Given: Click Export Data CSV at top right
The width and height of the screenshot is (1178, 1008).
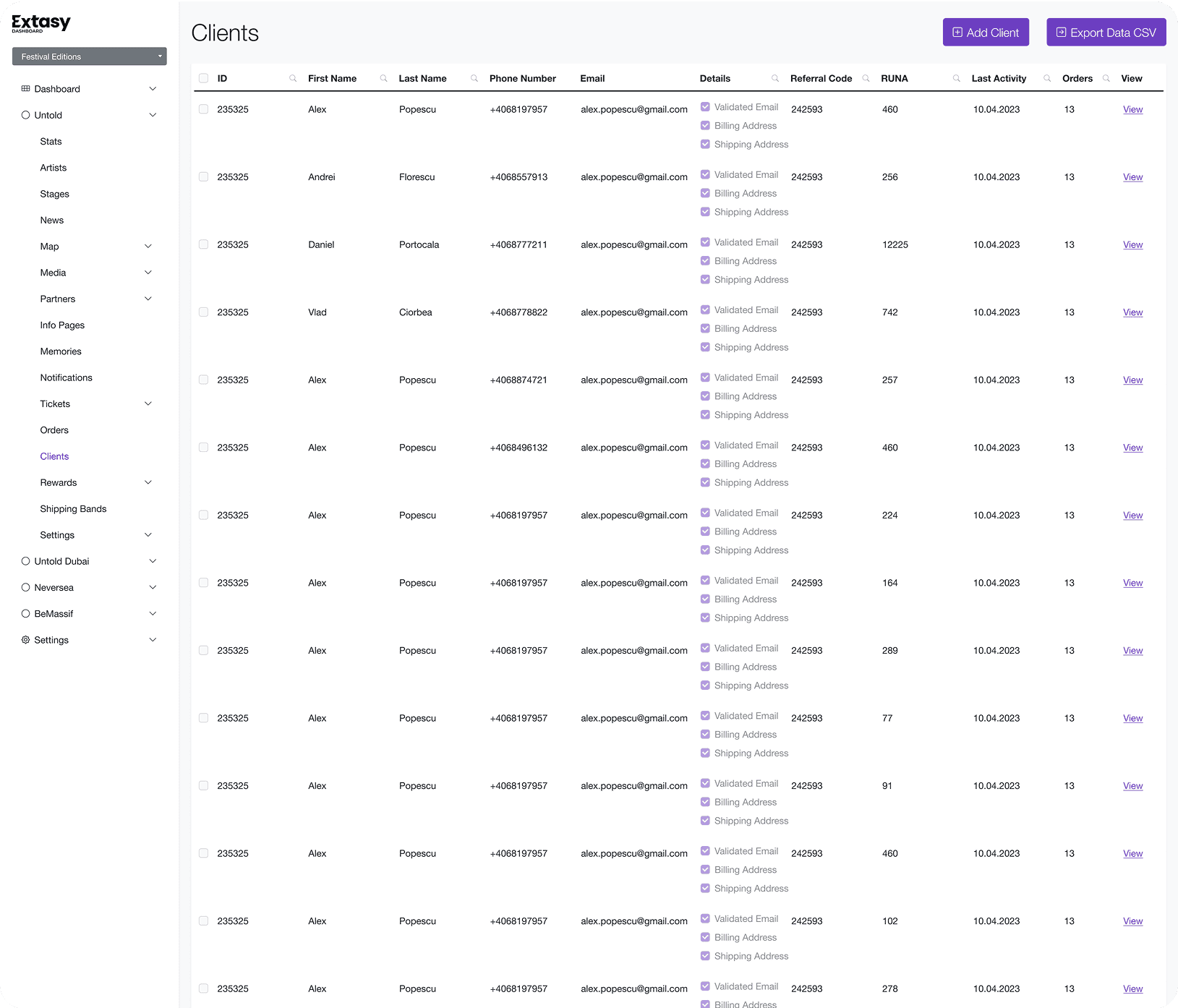Looking at the screenshot, I should (1106, 32).
